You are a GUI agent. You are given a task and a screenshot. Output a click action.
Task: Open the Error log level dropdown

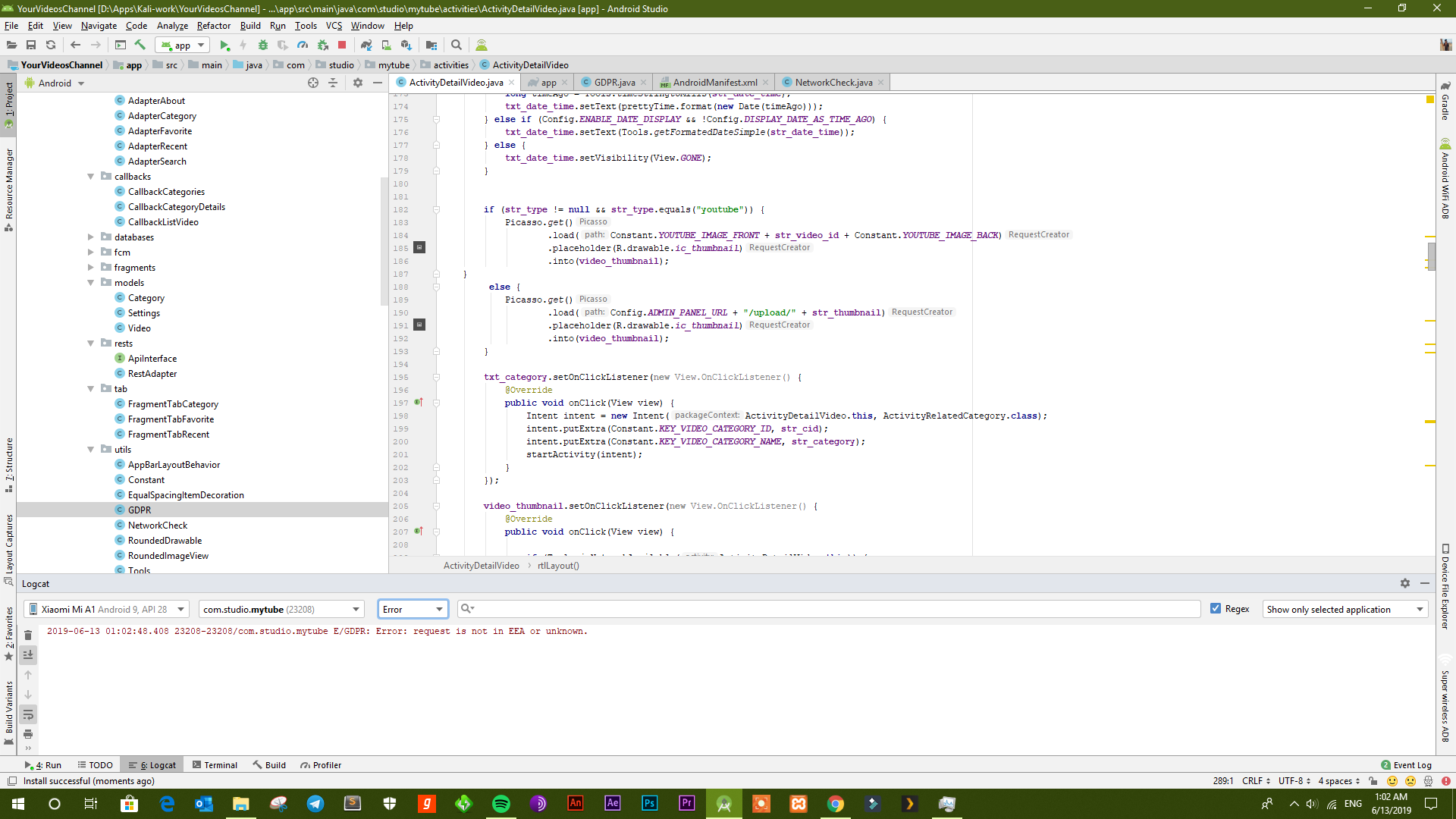tap(413, 609)
